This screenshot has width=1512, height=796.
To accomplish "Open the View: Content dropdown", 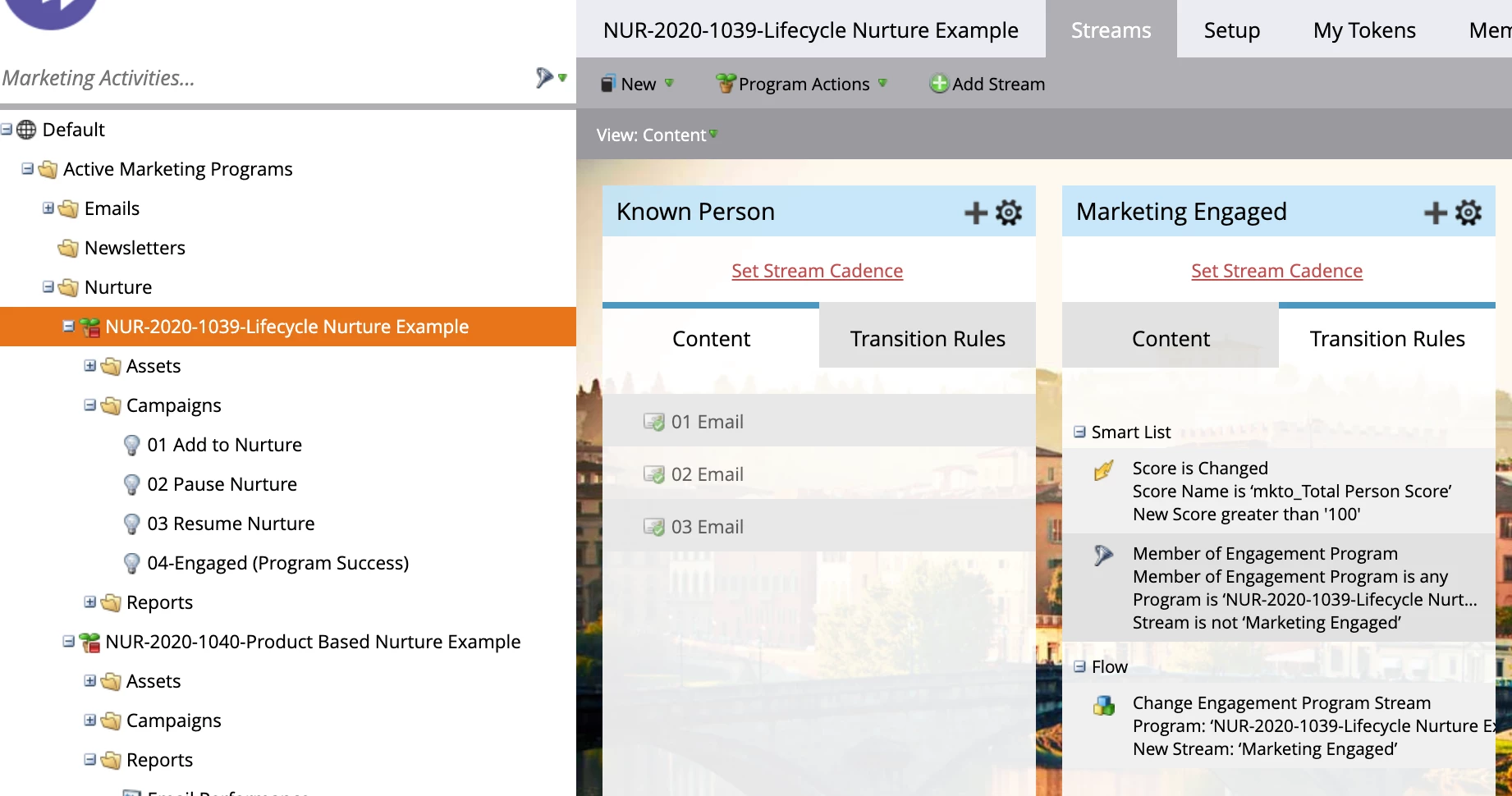I will point(657,135).
